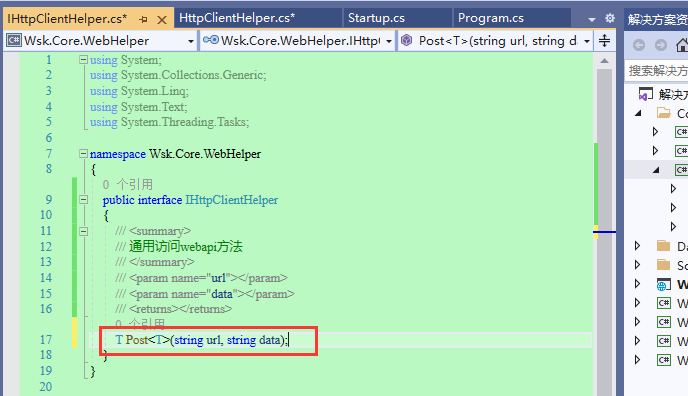The width and height of the screenshot is (688, 396).
Task: Expand the Da folder in Solution Explorer
Action: tap(638, 246)
